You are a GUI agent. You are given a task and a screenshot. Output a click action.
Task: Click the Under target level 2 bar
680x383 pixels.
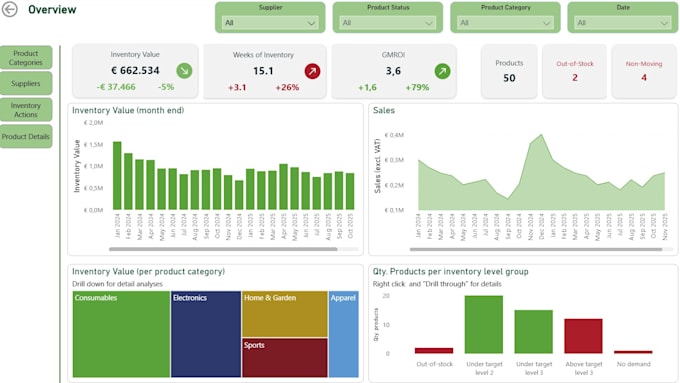click(x=484, y=324)
